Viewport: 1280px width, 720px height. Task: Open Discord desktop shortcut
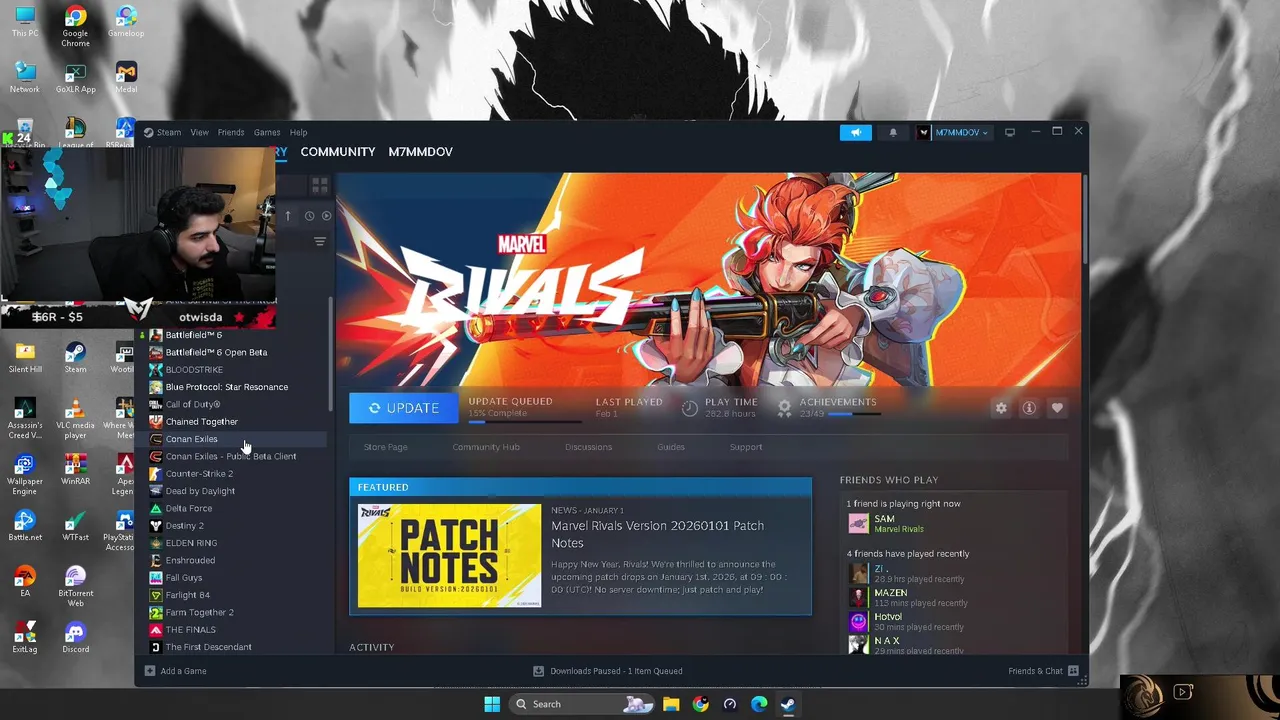pos(75,636)
